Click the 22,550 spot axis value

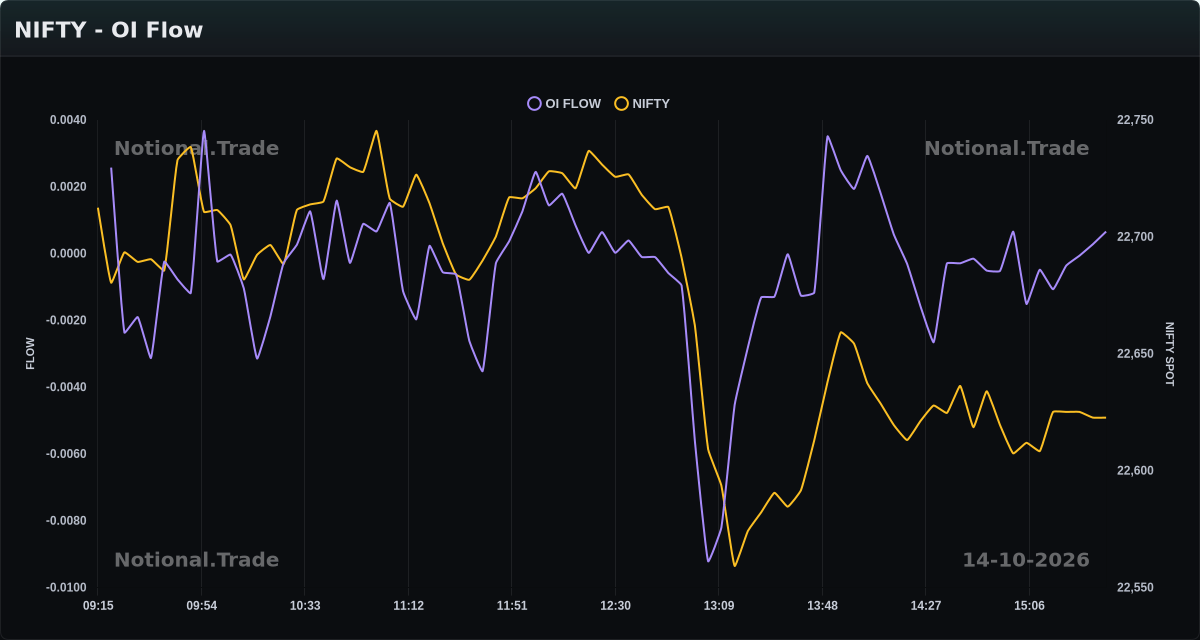click(x=1135, y=588)
